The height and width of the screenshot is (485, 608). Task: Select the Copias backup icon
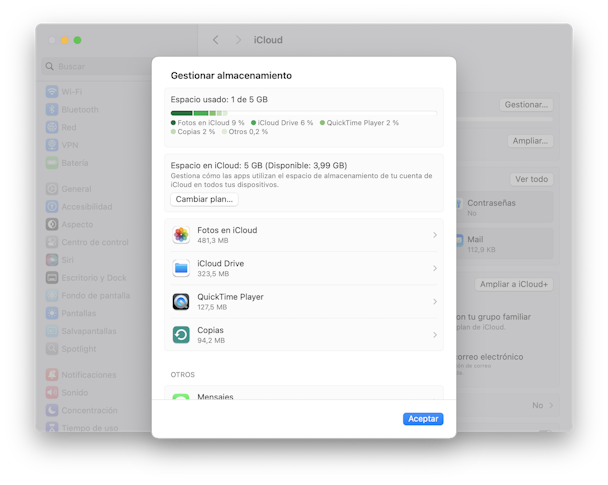(181, 335)
